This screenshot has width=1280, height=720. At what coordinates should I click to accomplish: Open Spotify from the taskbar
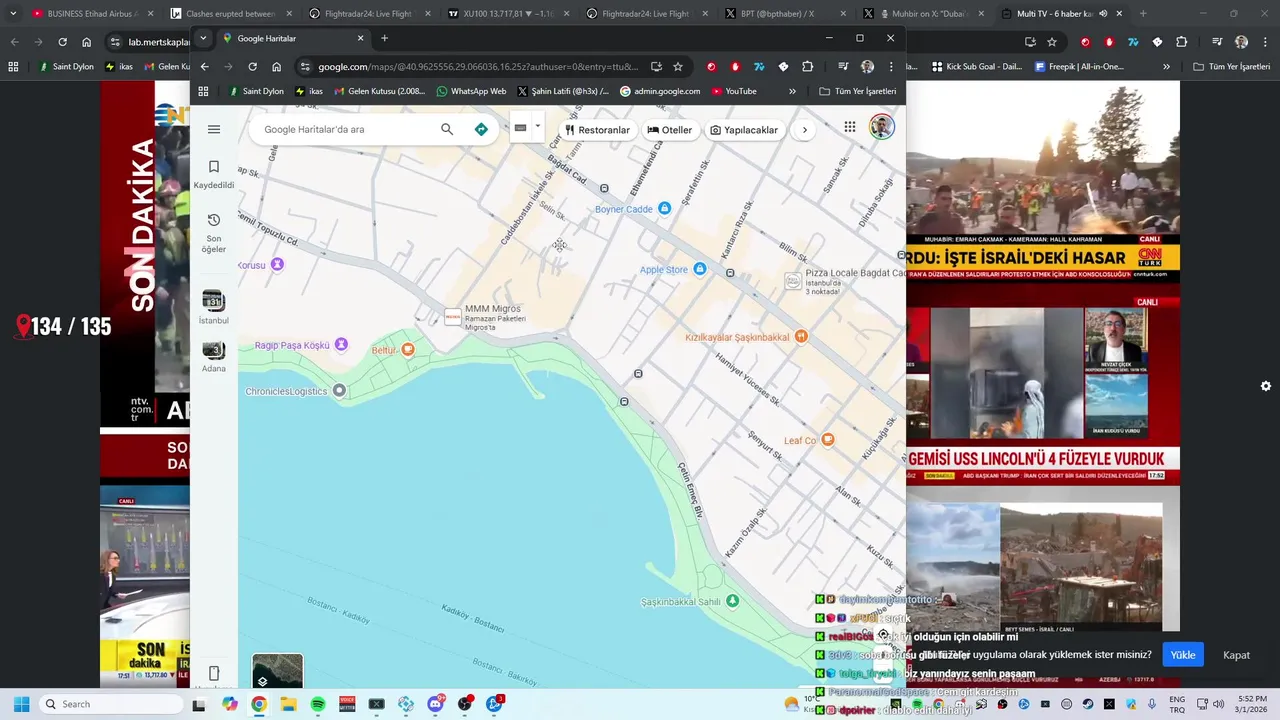pos(318,704)
